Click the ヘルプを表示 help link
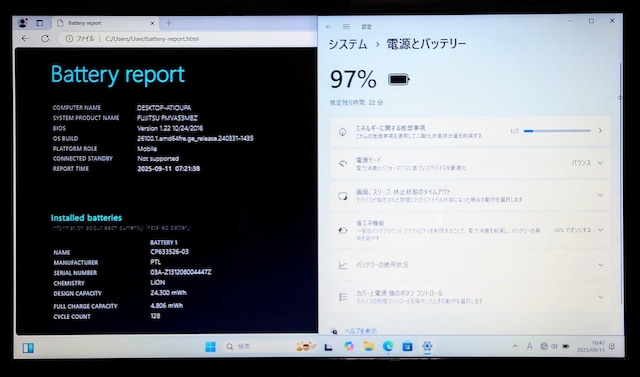The width and height of the screenshot is (640, 377). point(361,331)
